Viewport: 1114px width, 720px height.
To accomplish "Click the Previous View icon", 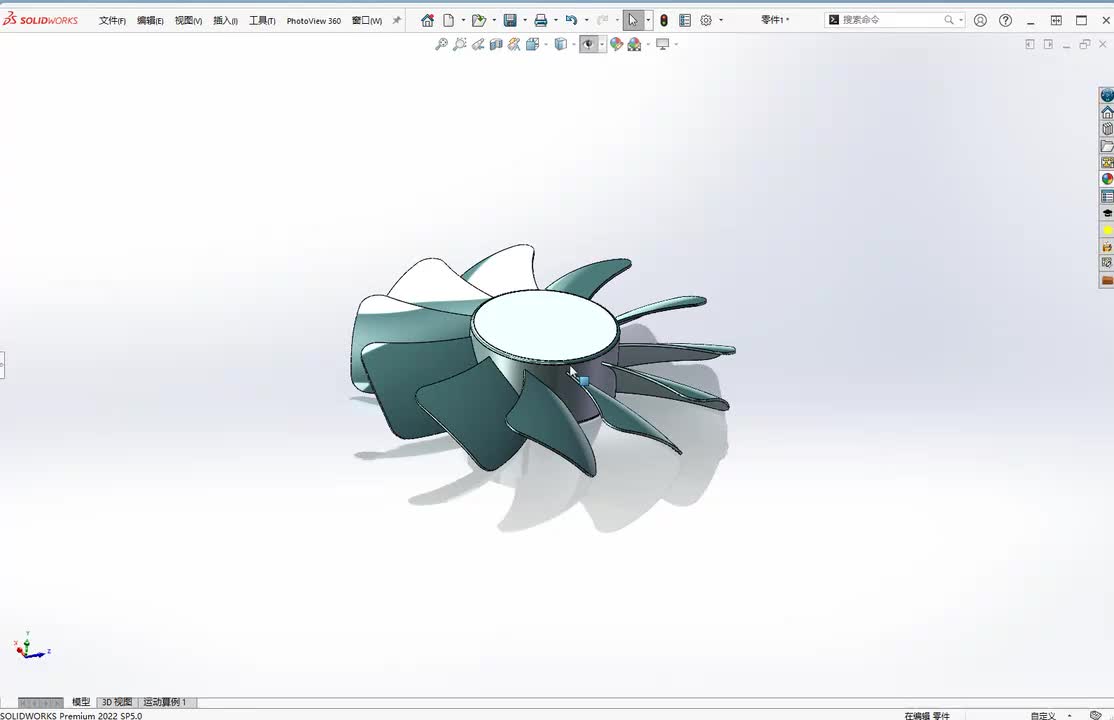I will pyautogui.click(x=478, y=44).
